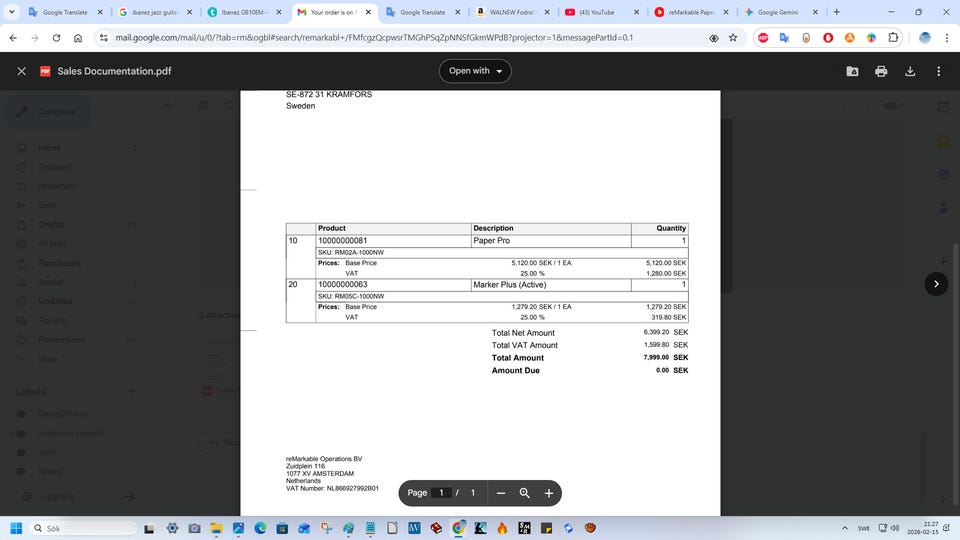Select product number 10000000063
The height and width of the screenshot is (540, 960).
point(342,285)
